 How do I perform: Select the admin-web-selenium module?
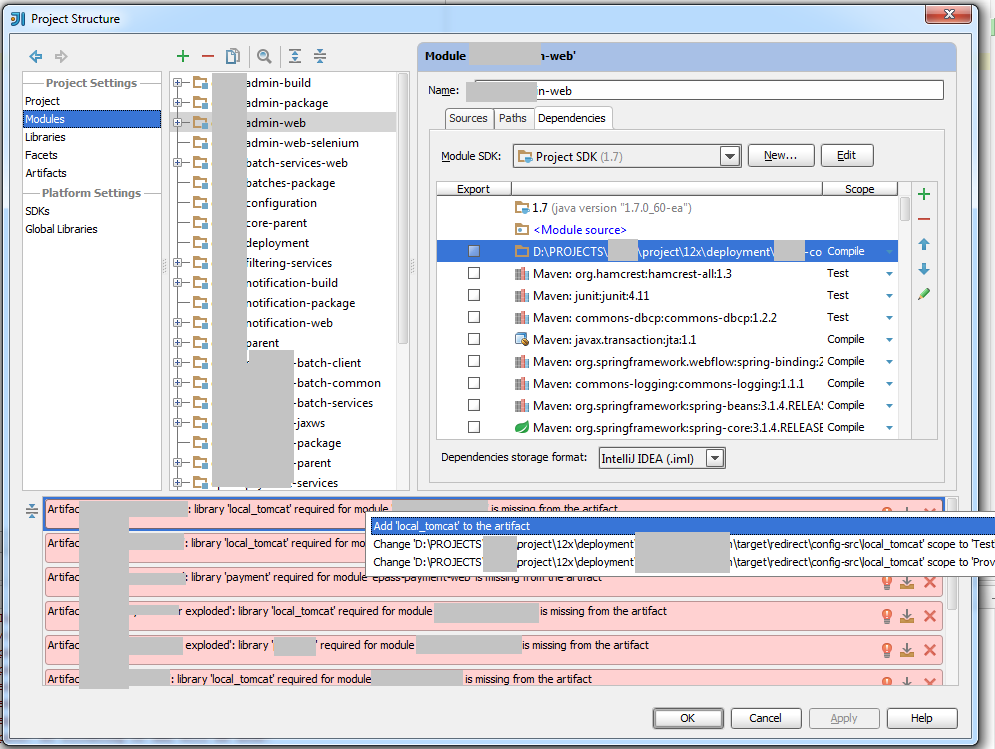pos(303,143)
